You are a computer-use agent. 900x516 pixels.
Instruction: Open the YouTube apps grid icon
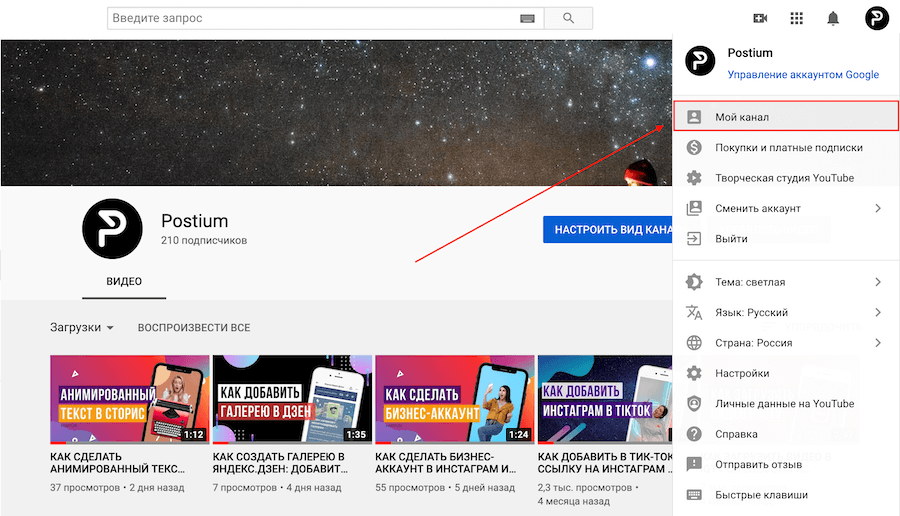point(796,18)
